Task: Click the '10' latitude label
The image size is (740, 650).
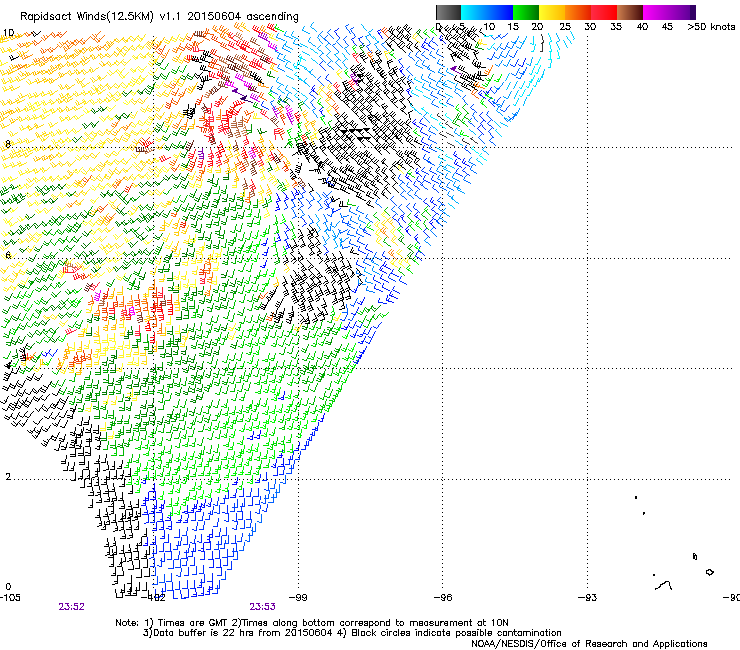Action: tap(8, 33)
